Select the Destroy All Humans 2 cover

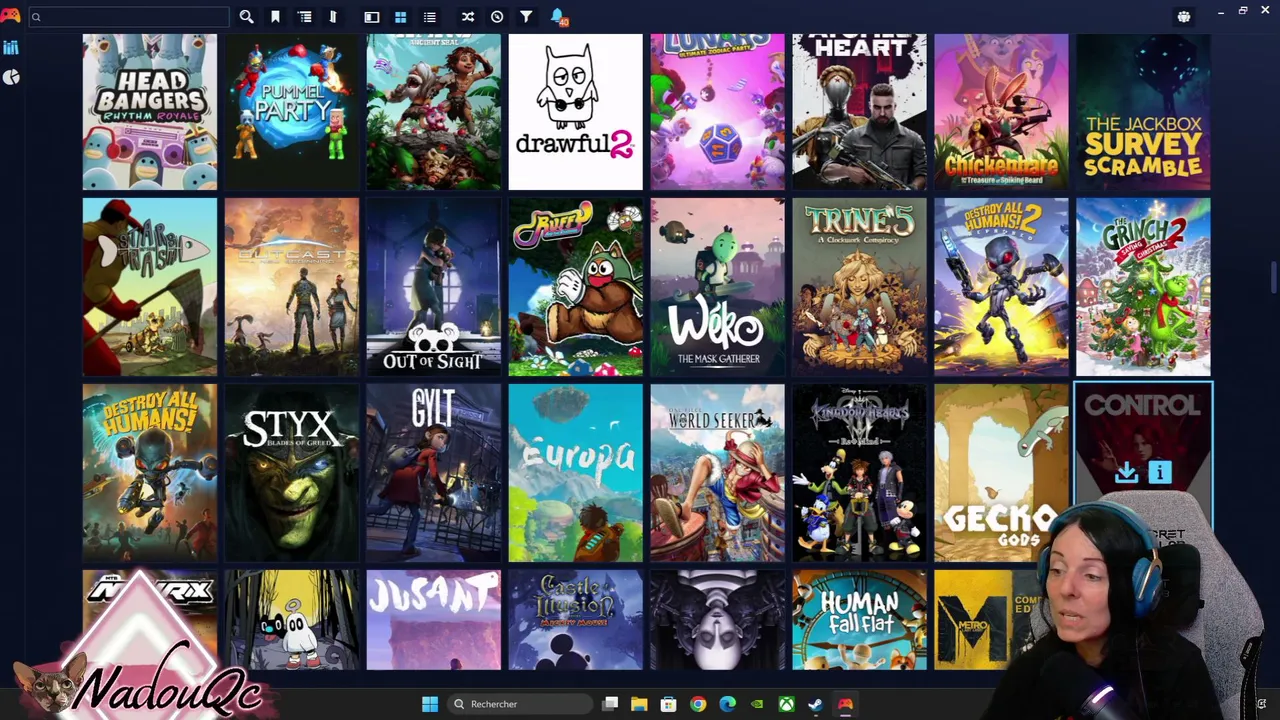click(1002, 287)
